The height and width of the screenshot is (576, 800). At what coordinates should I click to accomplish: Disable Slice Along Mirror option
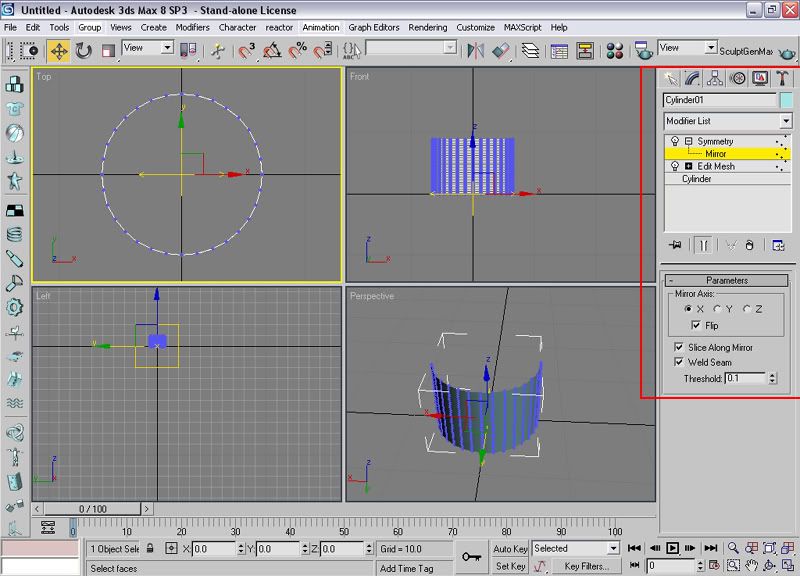[680, 347]
